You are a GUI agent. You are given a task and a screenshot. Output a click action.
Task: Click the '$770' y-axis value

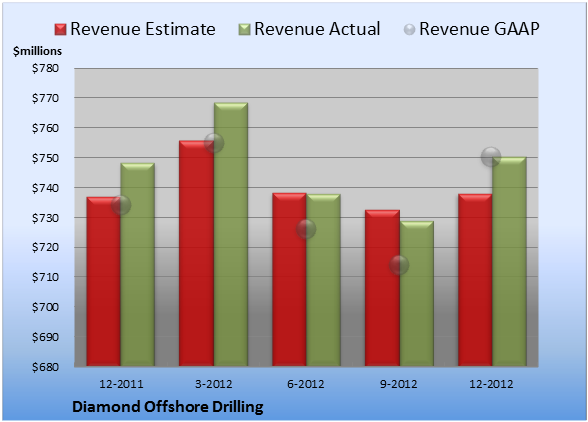pyautogui.click(x=45, y=98)
